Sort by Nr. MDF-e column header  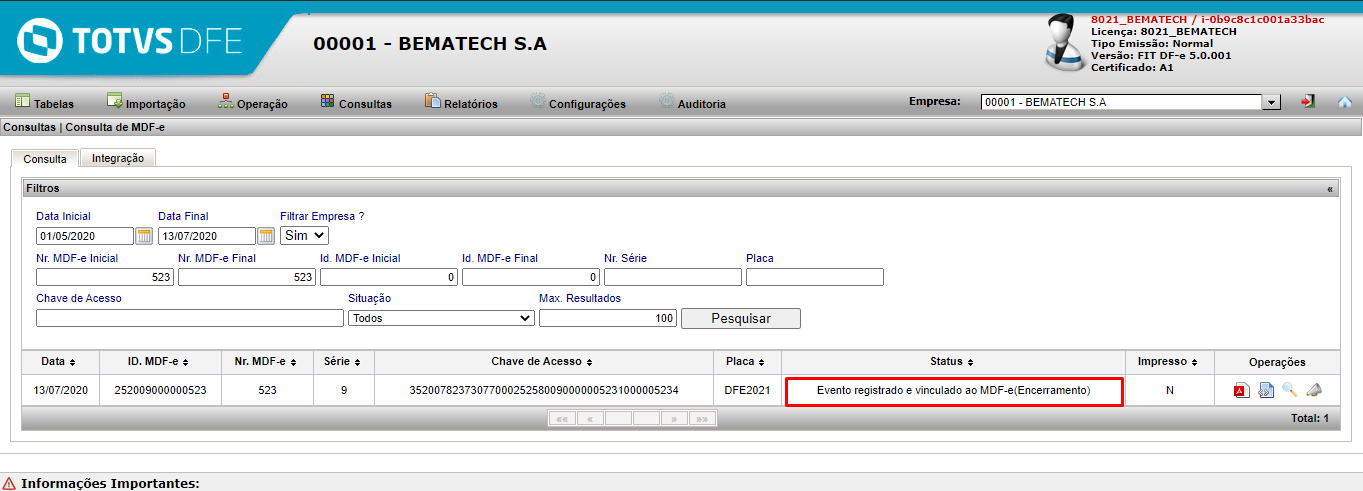[267, 362]
